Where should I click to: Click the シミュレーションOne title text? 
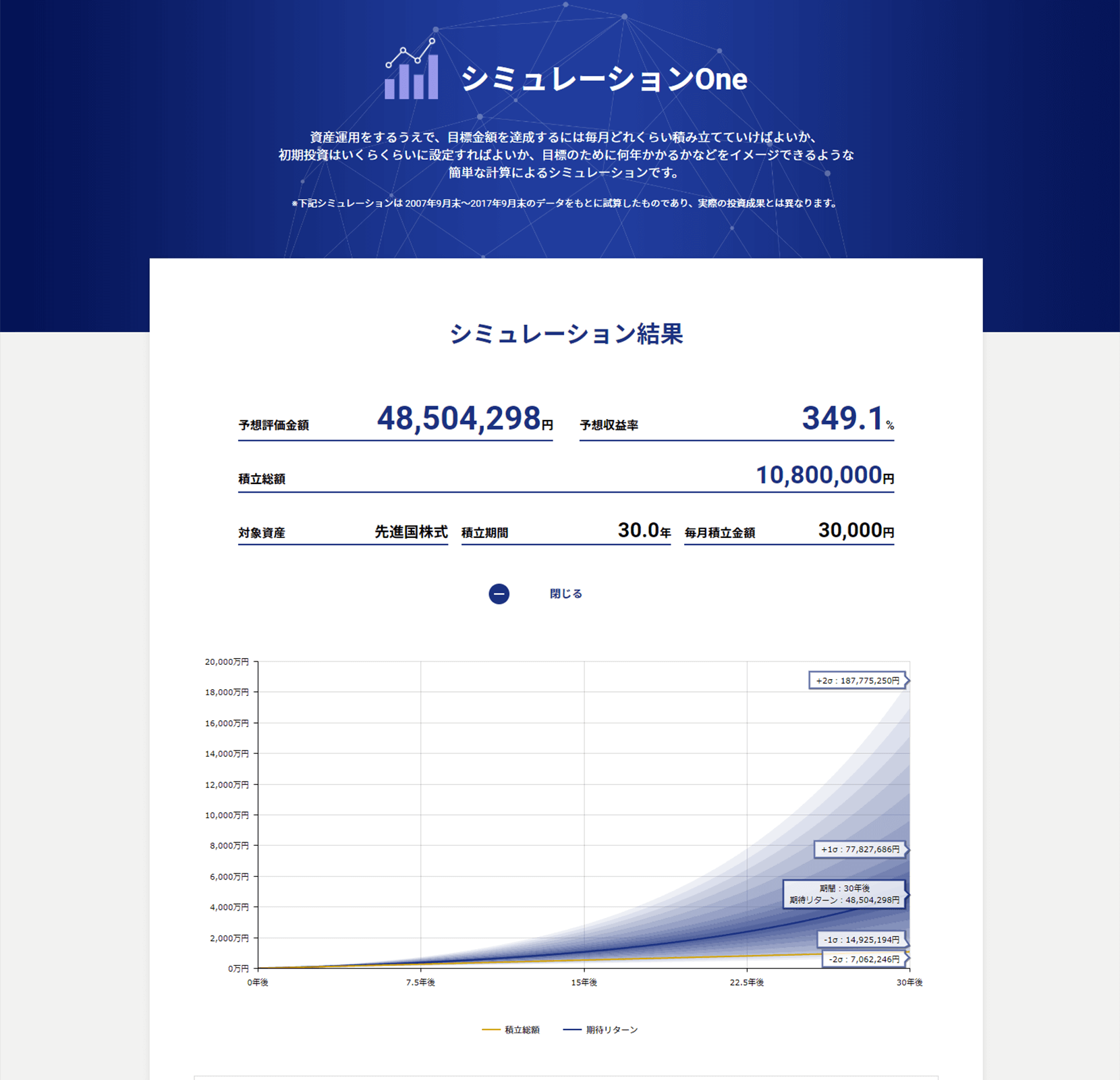(x=605, y=79)
